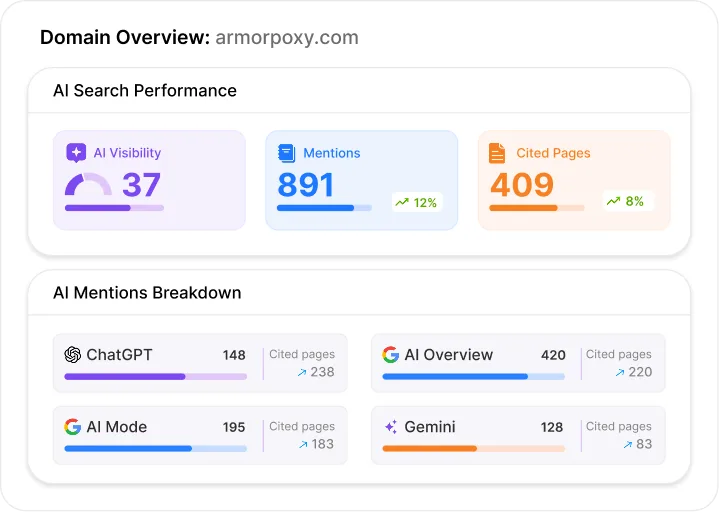Click 'Cited pages' text in AI Overview row
The width and height of the screenshot is (719, 512).
coord(619,354)
